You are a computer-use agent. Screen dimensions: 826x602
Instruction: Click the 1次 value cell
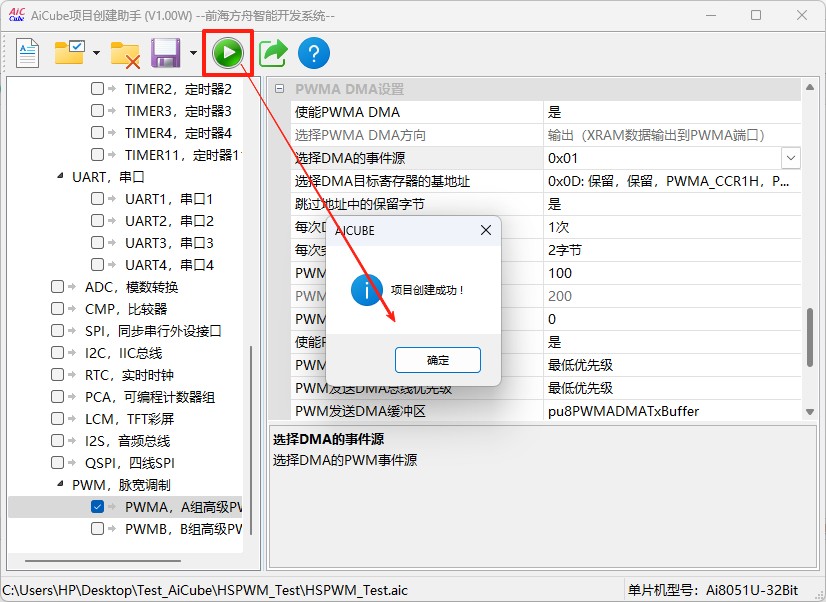click(x=672, y=227)
